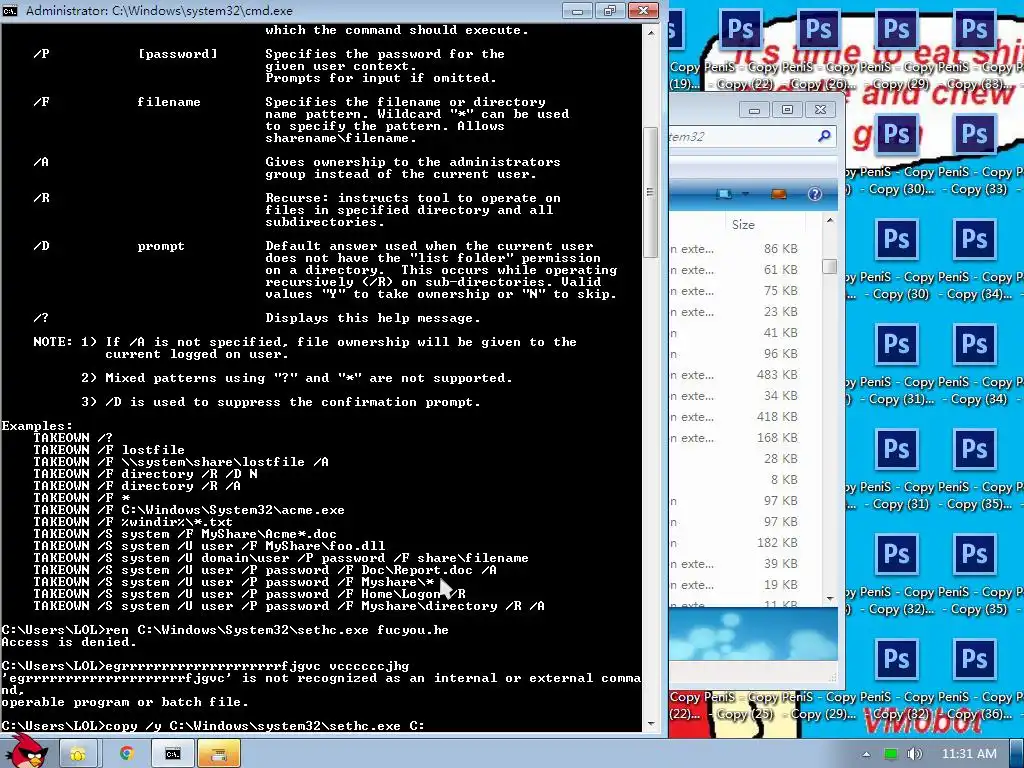The width and height of the screenshot is (1024, 768).
Task: Toggle the Explorer preview pane icon
Action: (x=778, y=194)
